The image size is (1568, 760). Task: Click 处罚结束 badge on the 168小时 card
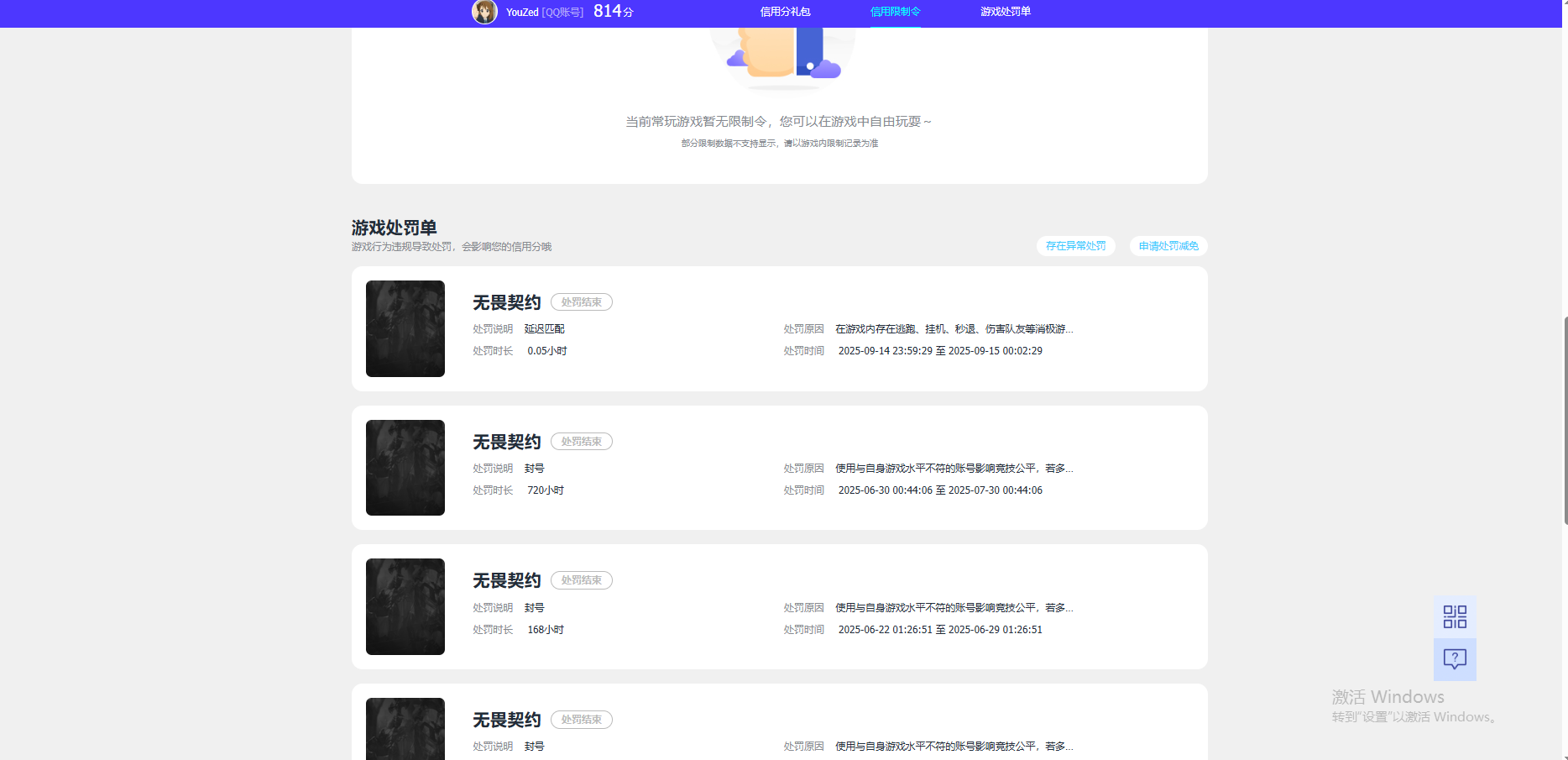tap(581, 580)
